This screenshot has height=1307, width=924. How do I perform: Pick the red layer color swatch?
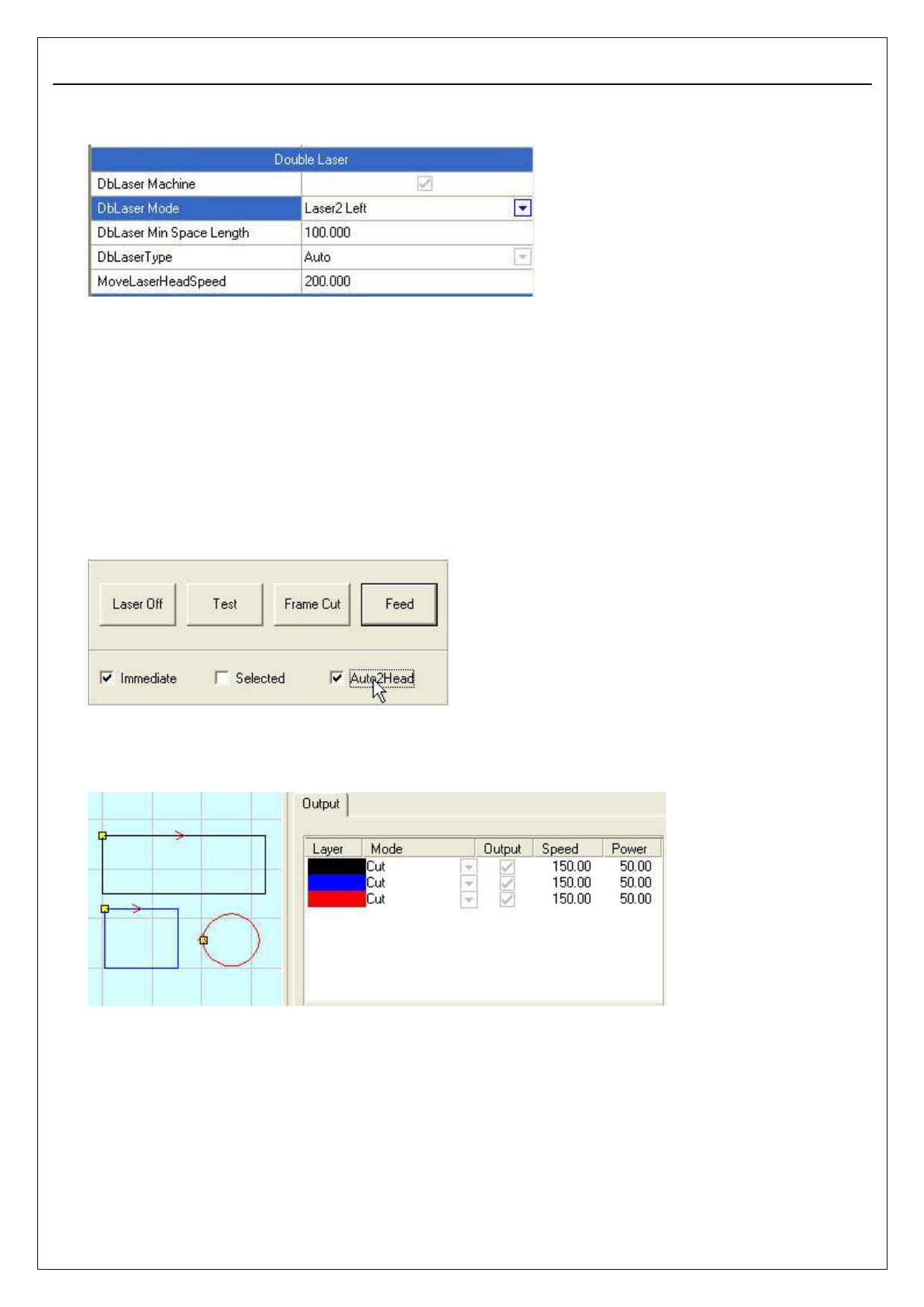pos(335,899)
